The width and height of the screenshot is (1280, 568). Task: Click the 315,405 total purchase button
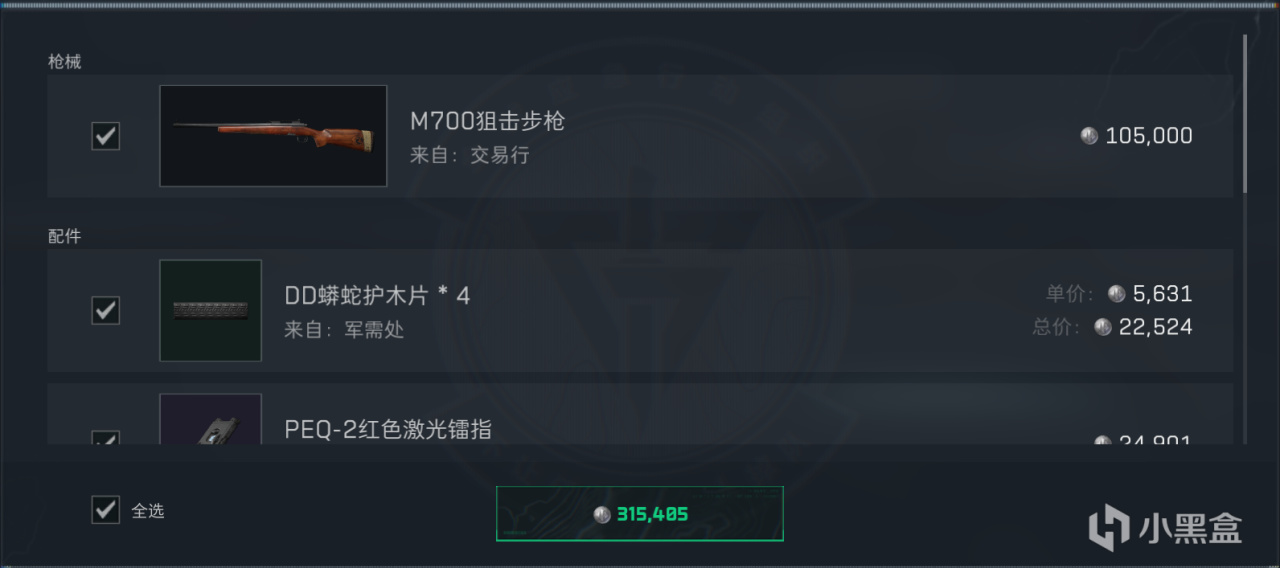[640, 514]
